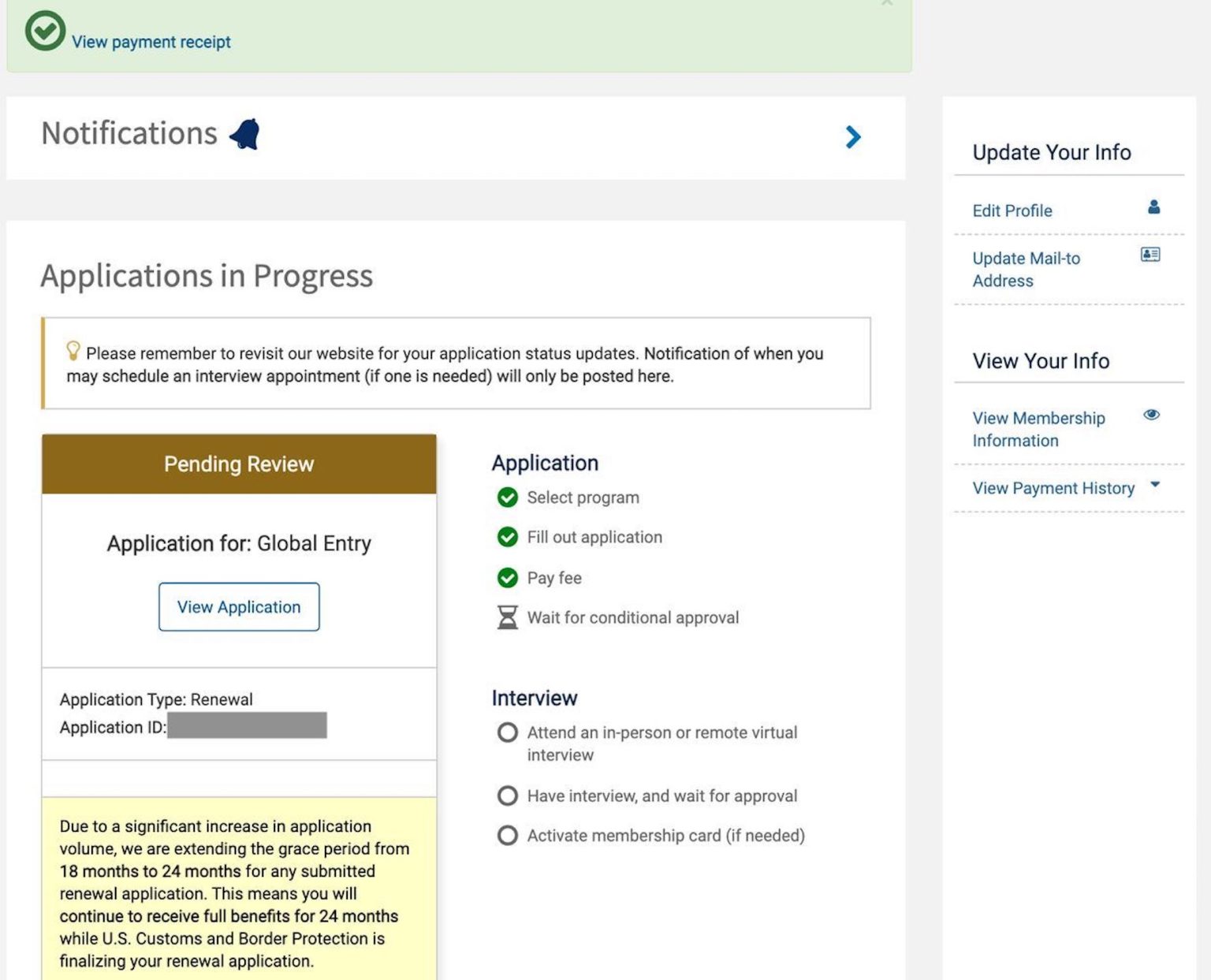Click the Notifications bell icon
Image resolution: width=1211 pixels, height=980 pixels.
tap(244, 134)
